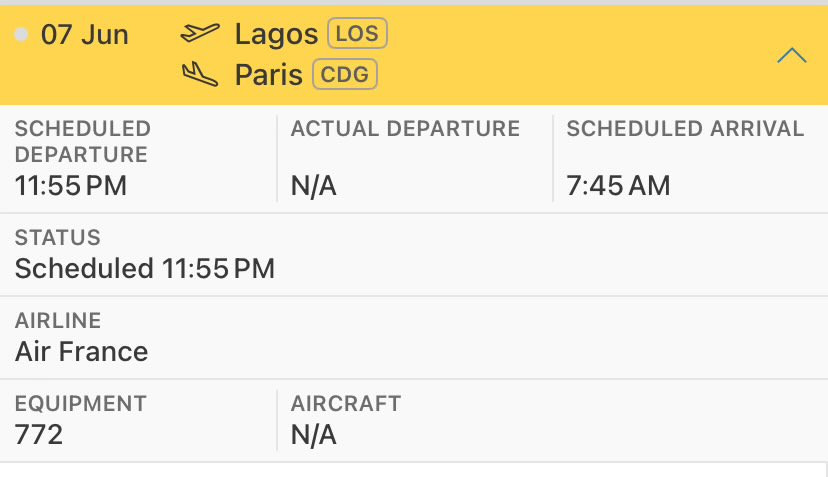Select the 07 Jun flight date

tap(84, 35)
